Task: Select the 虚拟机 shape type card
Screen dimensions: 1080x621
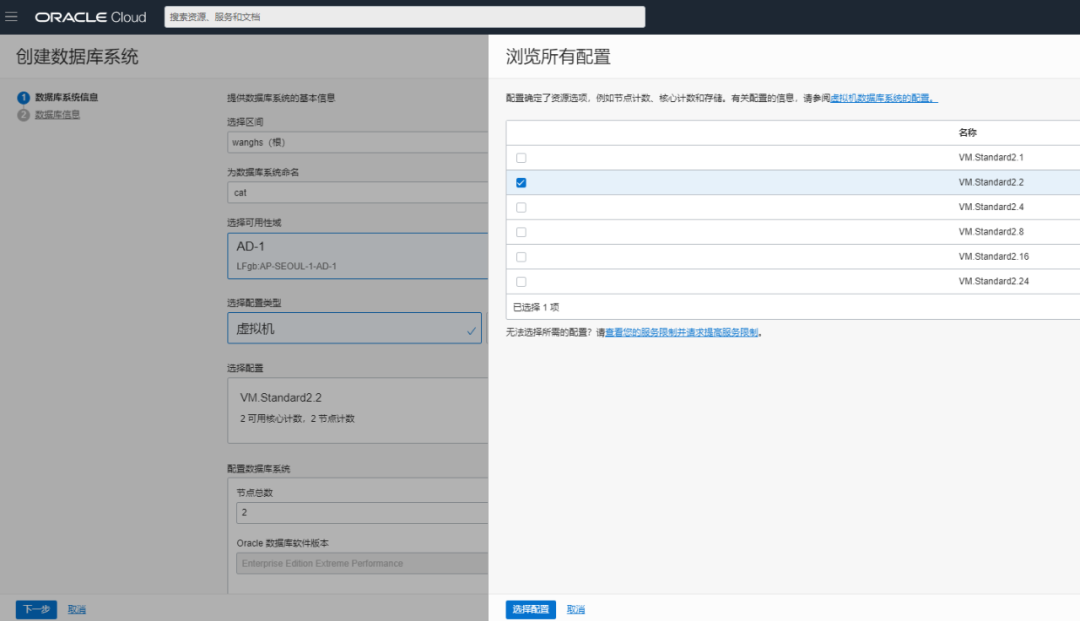Action: 354,328
